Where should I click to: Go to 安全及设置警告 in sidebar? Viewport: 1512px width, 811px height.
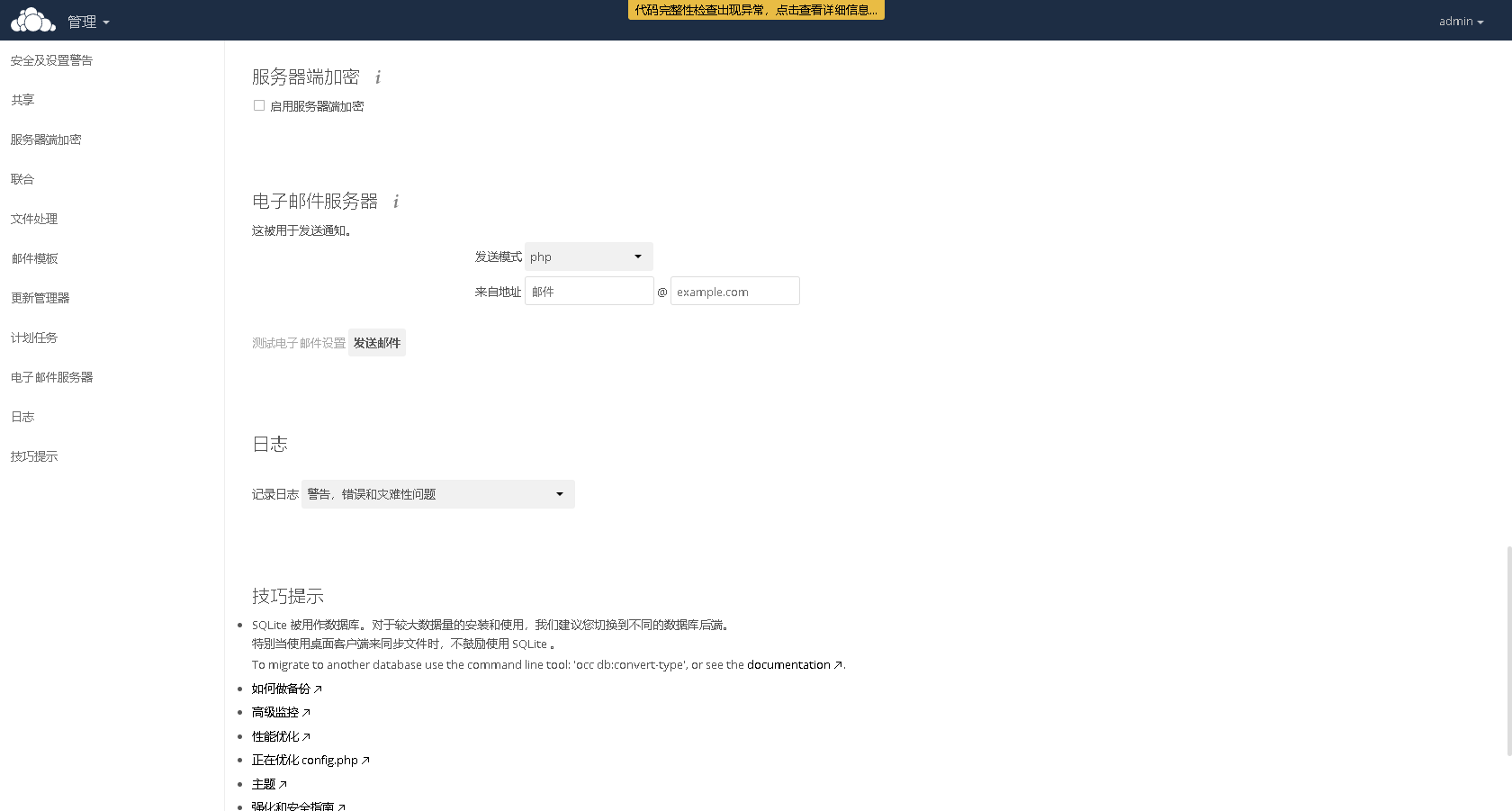tap(51, 60)
